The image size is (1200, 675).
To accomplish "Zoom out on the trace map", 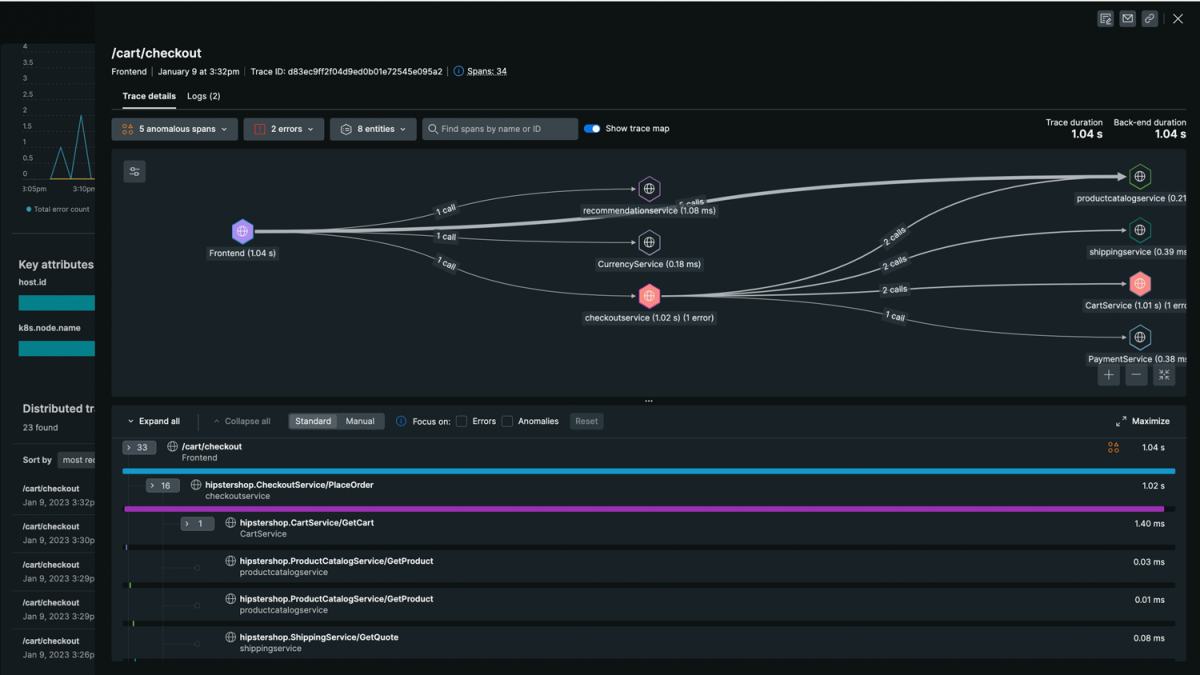I will point(1136,375).
